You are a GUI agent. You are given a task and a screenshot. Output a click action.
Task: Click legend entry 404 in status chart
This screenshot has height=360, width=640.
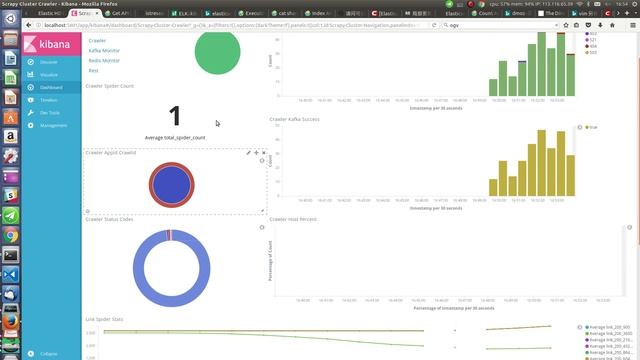pos(591,46)
